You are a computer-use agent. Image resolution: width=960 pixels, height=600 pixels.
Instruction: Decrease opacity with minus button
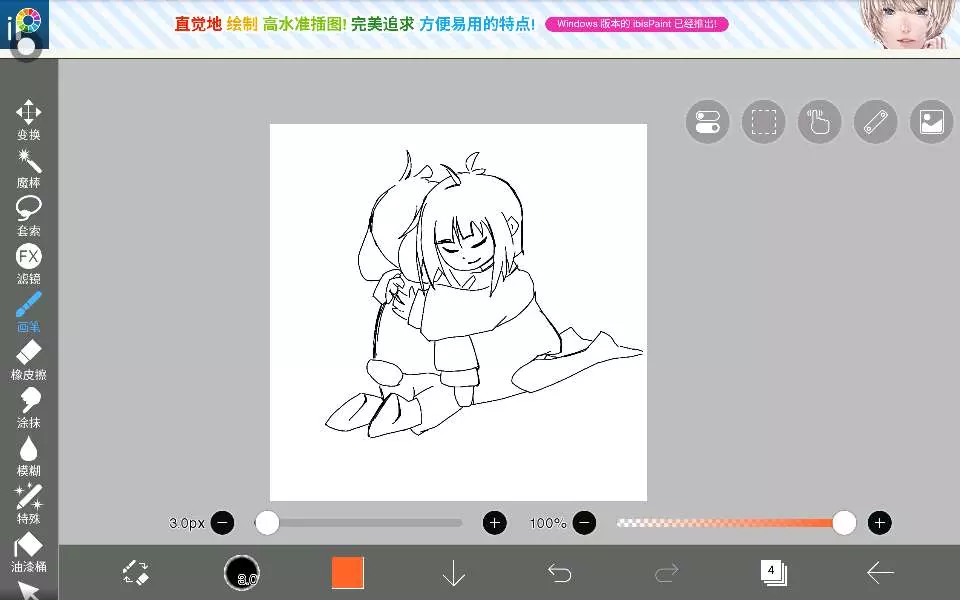pyautogui.click(x=584, y=523)
